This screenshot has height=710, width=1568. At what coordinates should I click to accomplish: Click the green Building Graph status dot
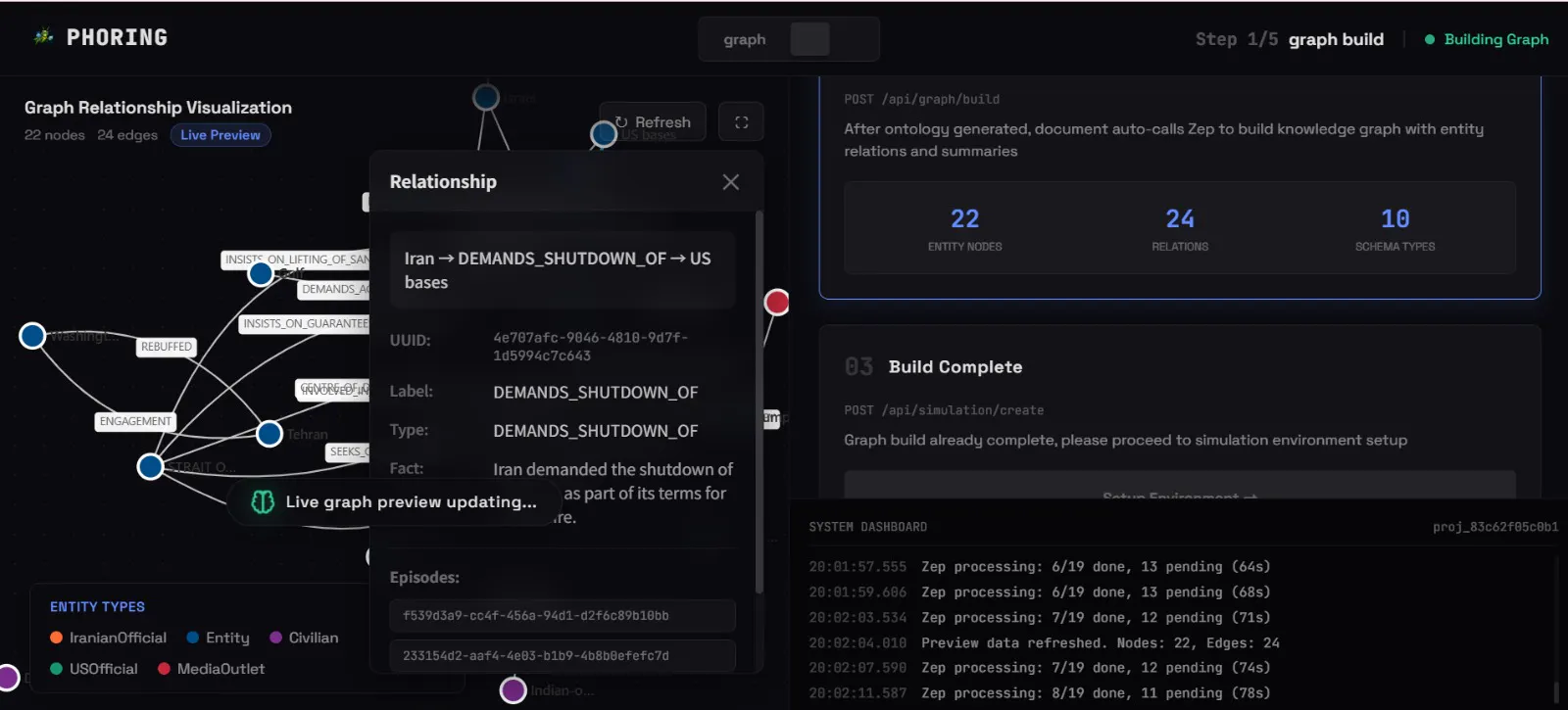coord(1430,39)
